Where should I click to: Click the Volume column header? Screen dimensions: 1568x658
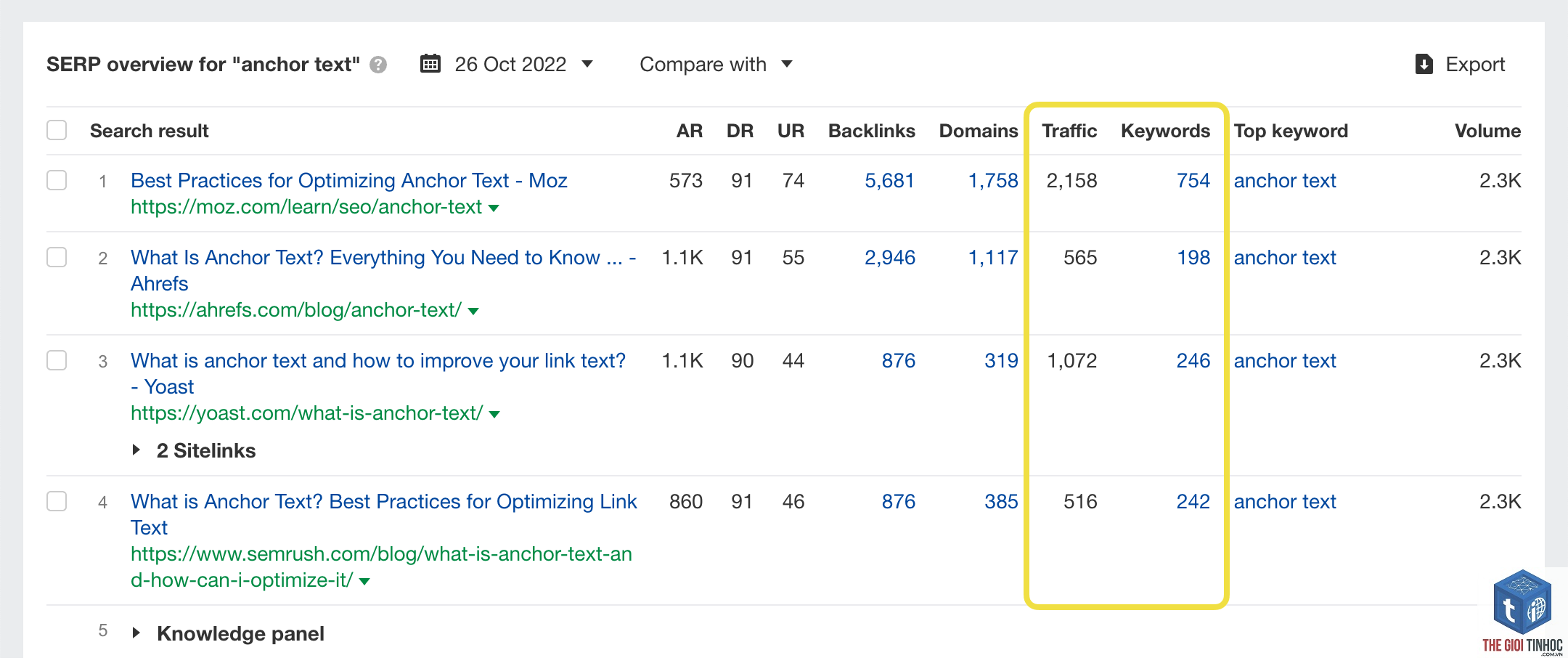1487,131
